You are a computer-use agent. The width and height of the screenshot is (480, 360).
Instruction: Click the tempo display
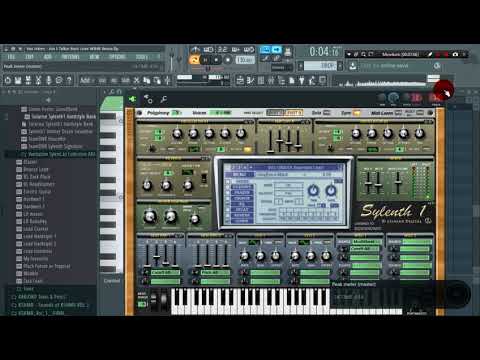click(x=245, y=60)
